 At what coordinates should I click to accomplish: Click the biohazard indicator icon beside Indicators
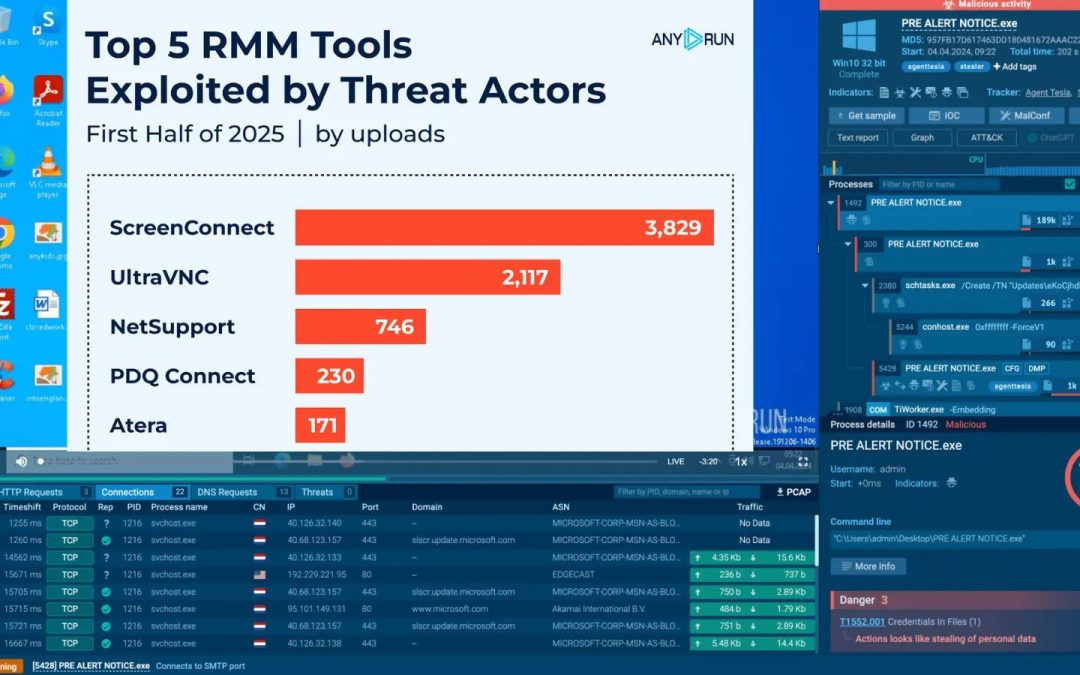click(x=900, y=92)
